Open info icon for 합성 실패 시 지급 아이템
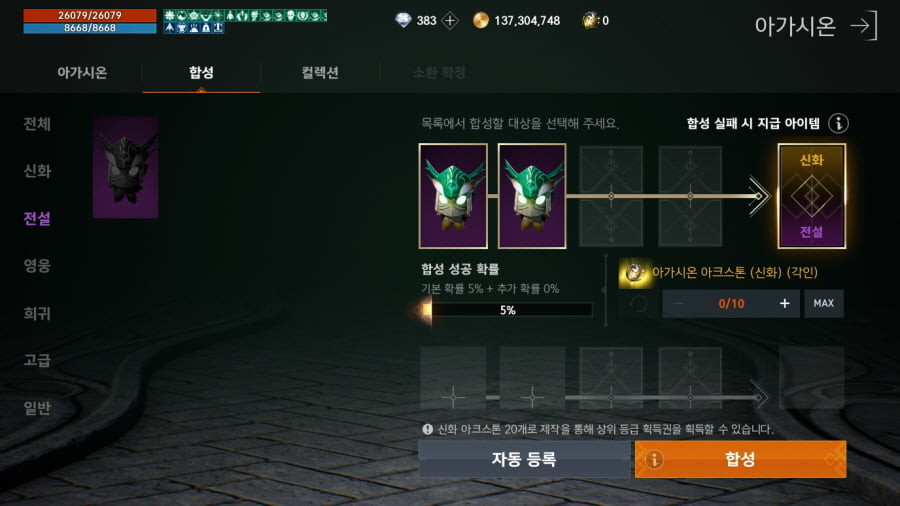The image size is (900, 506). [x=838, y=123]
